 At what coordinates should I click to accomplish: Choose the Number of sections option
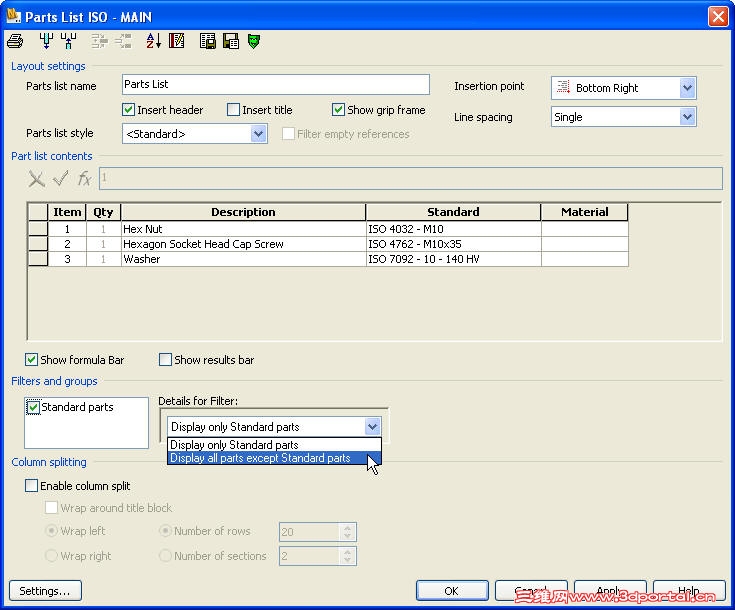pyautogui.click(x=165, y=556)
